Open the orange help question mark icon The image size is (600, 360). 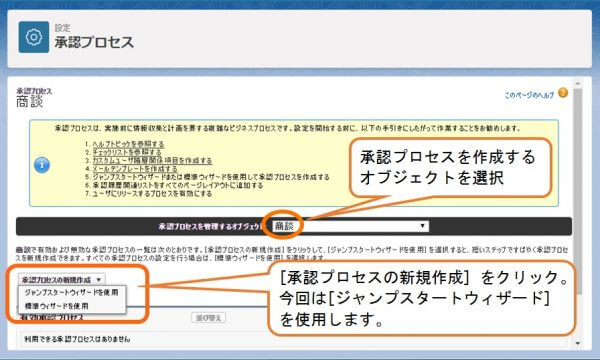pos(563,93)
